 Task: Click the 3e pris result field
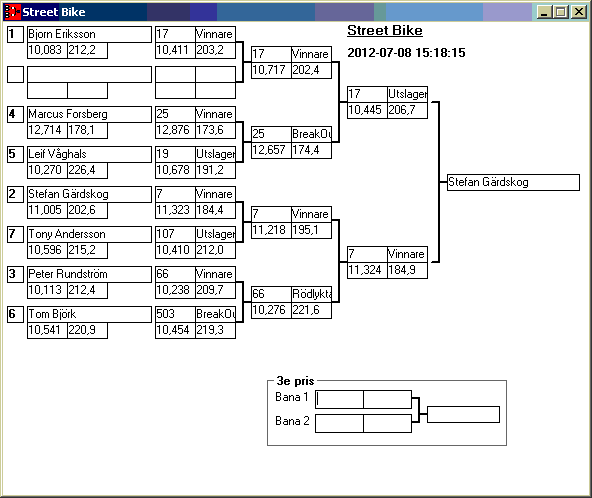463,414
